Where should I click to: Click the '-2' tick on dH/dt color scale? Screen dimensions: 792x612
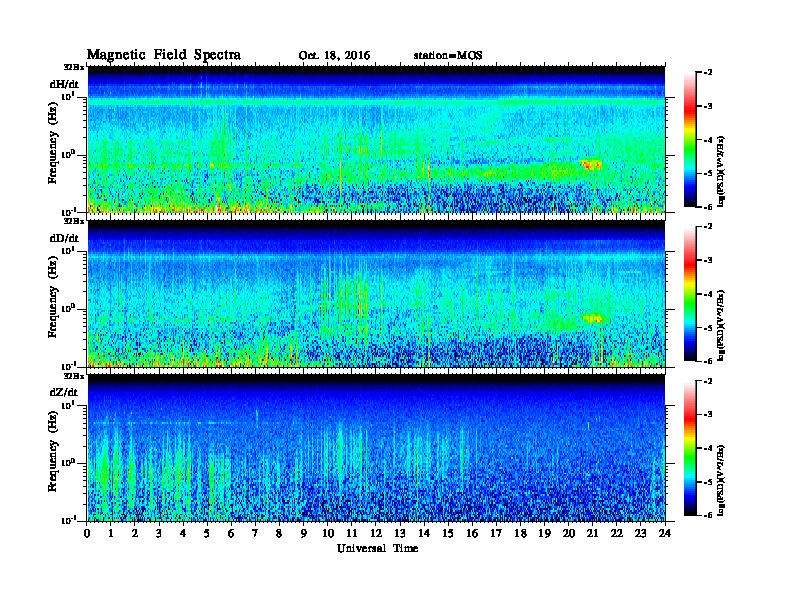[708, 73]
